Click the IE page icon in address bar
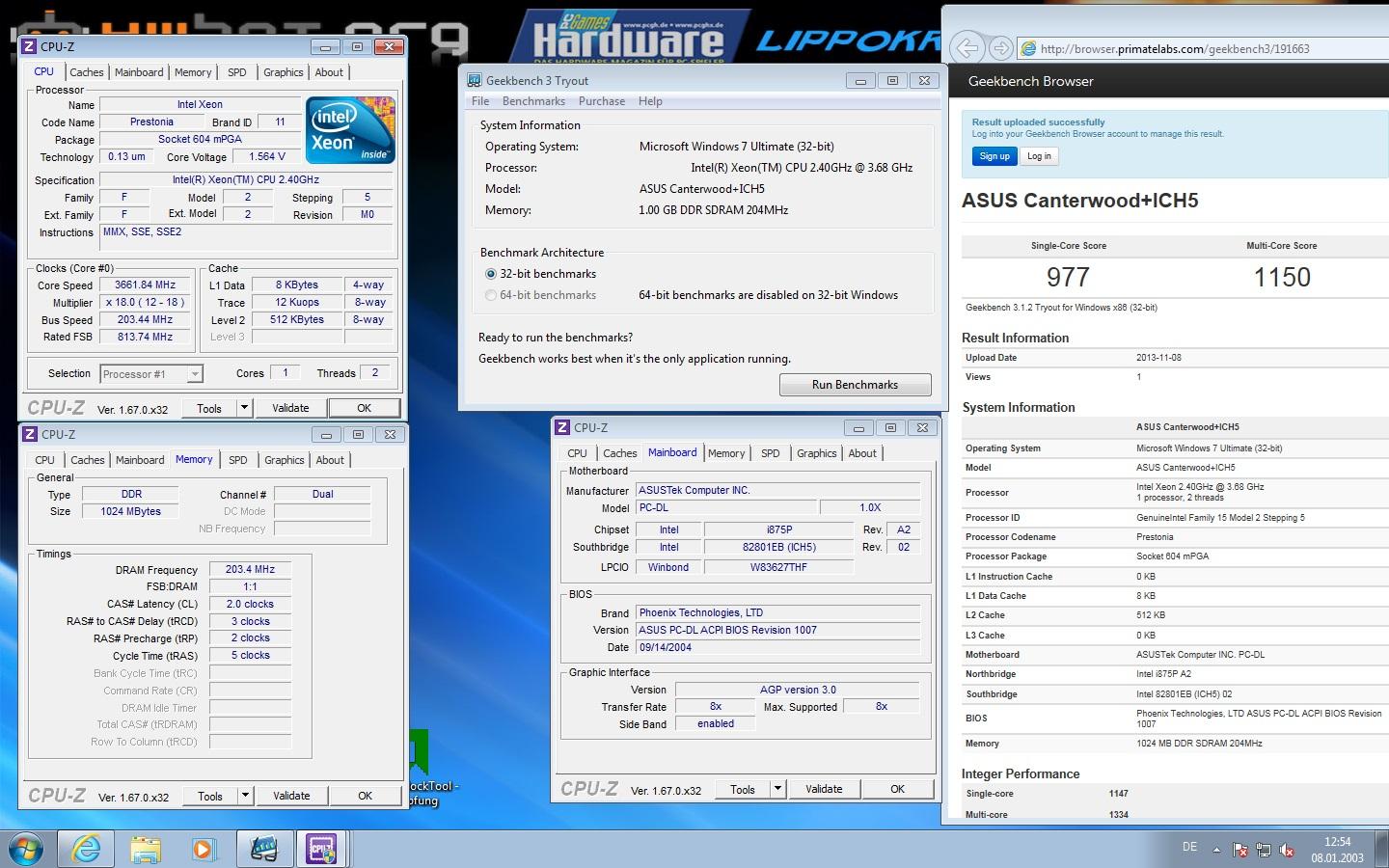This screenshot has width=1389, height=868. 1028,48
